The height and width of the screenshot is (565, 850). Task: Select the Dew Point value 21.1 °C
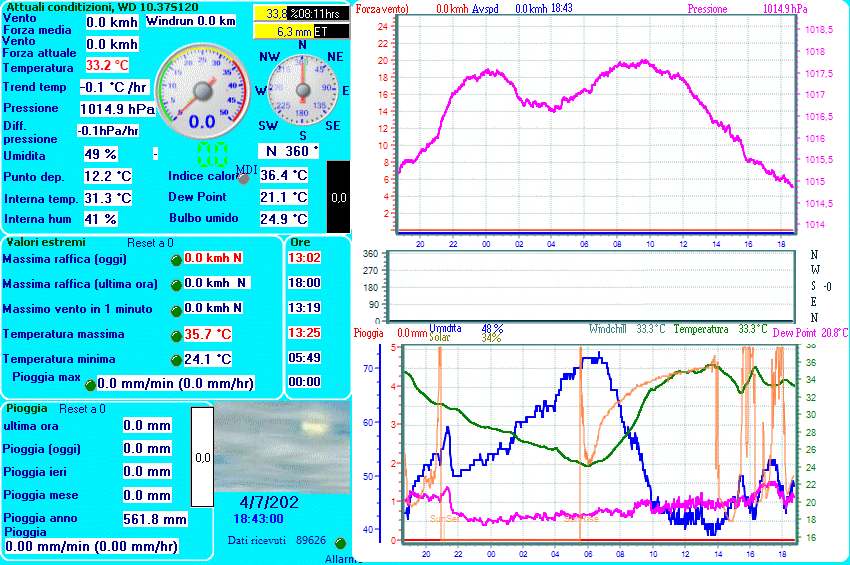click(x=284, y=197)
